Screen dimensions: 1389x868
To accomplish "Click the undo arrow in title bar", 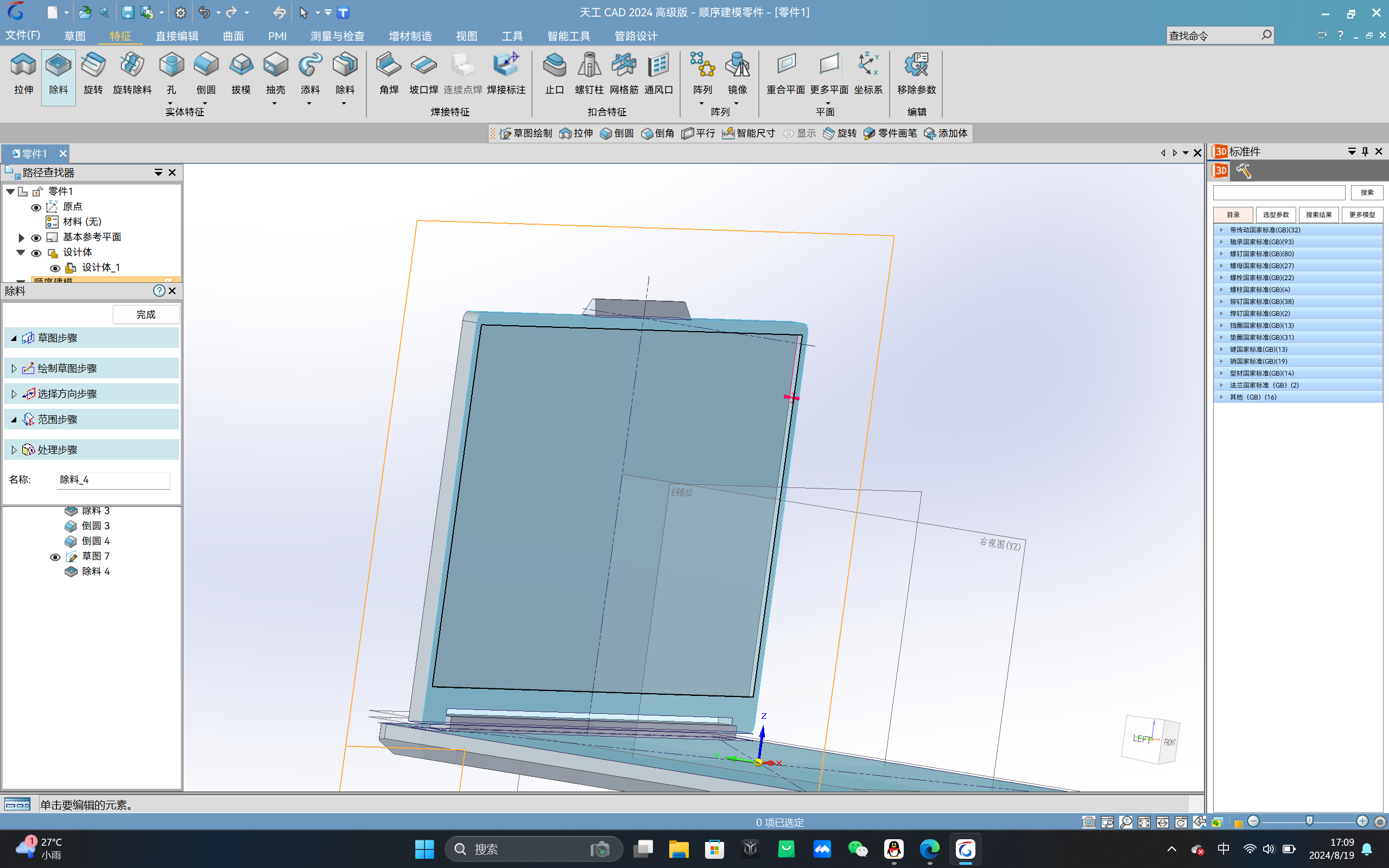I will (x=204, y=12).
